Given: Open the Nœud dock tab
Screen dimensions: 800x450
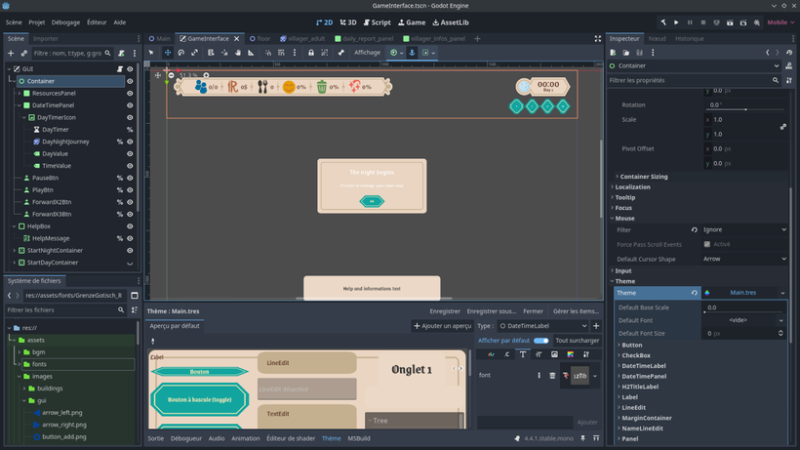Looking at the screenshot, I should click(657, 39).
